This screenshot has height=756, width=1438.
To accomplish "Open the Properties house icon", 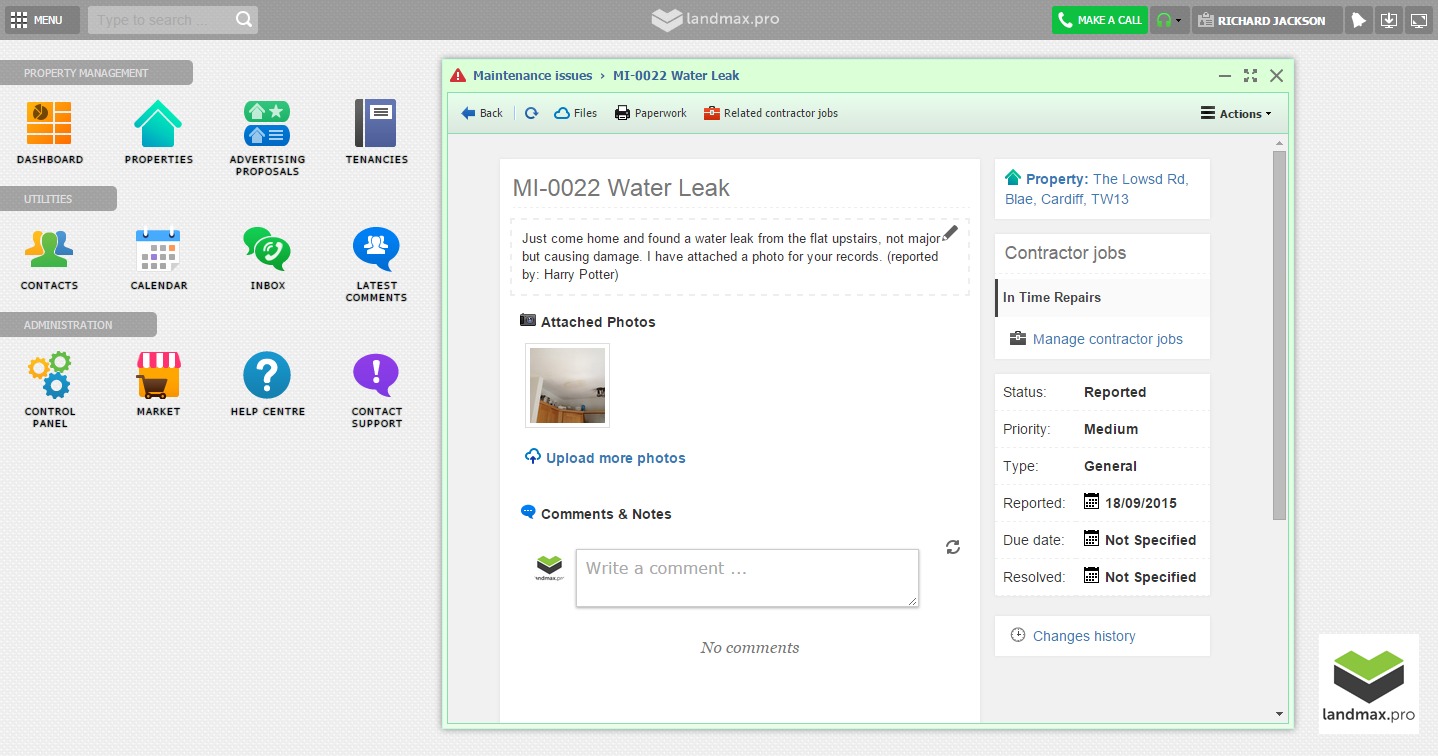I will pyautogui.click(x=158, y=124).
